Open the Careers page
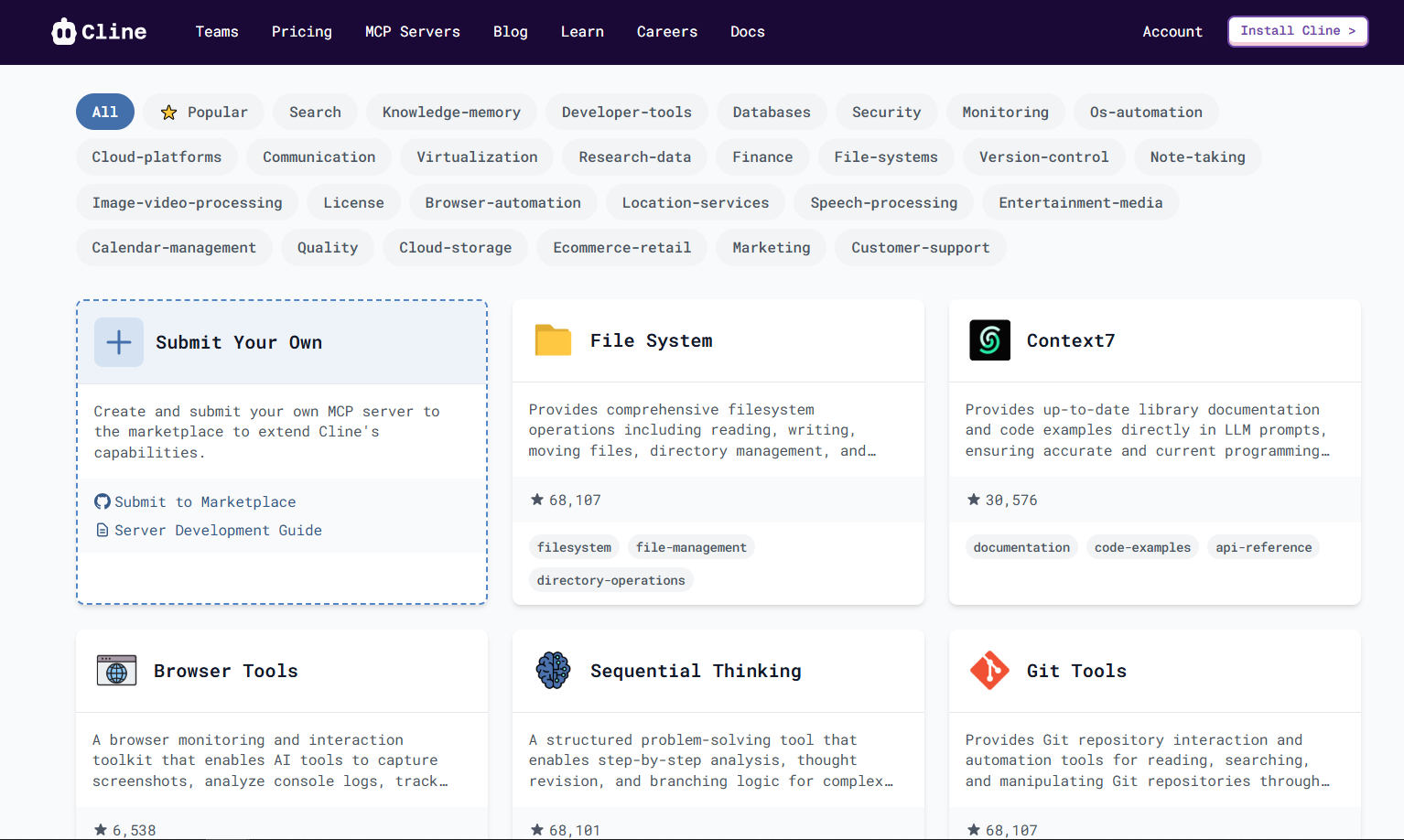The height and width of the screenshot is (840, 1404). pos(667,32)
